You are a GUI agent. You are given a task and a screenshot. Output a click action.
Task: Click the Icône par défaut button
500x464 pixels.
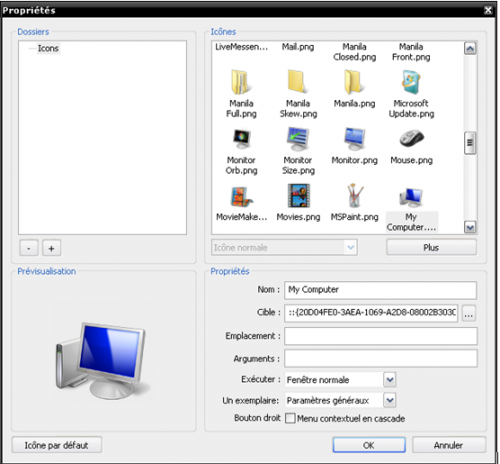(x=57, y=445)
